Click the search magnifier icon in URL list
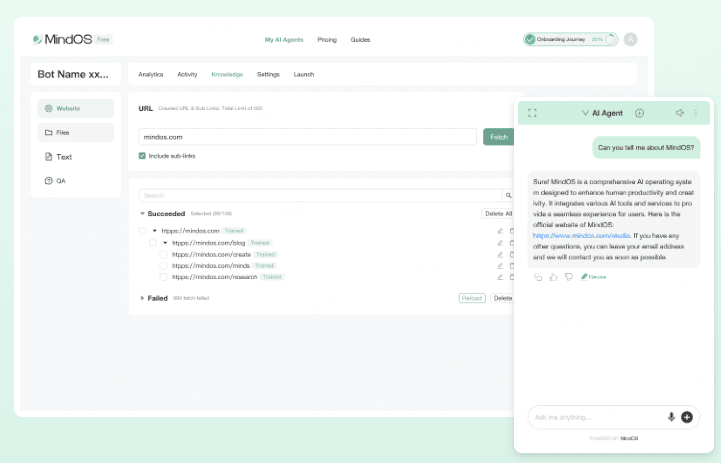 (x=508, y=196)
